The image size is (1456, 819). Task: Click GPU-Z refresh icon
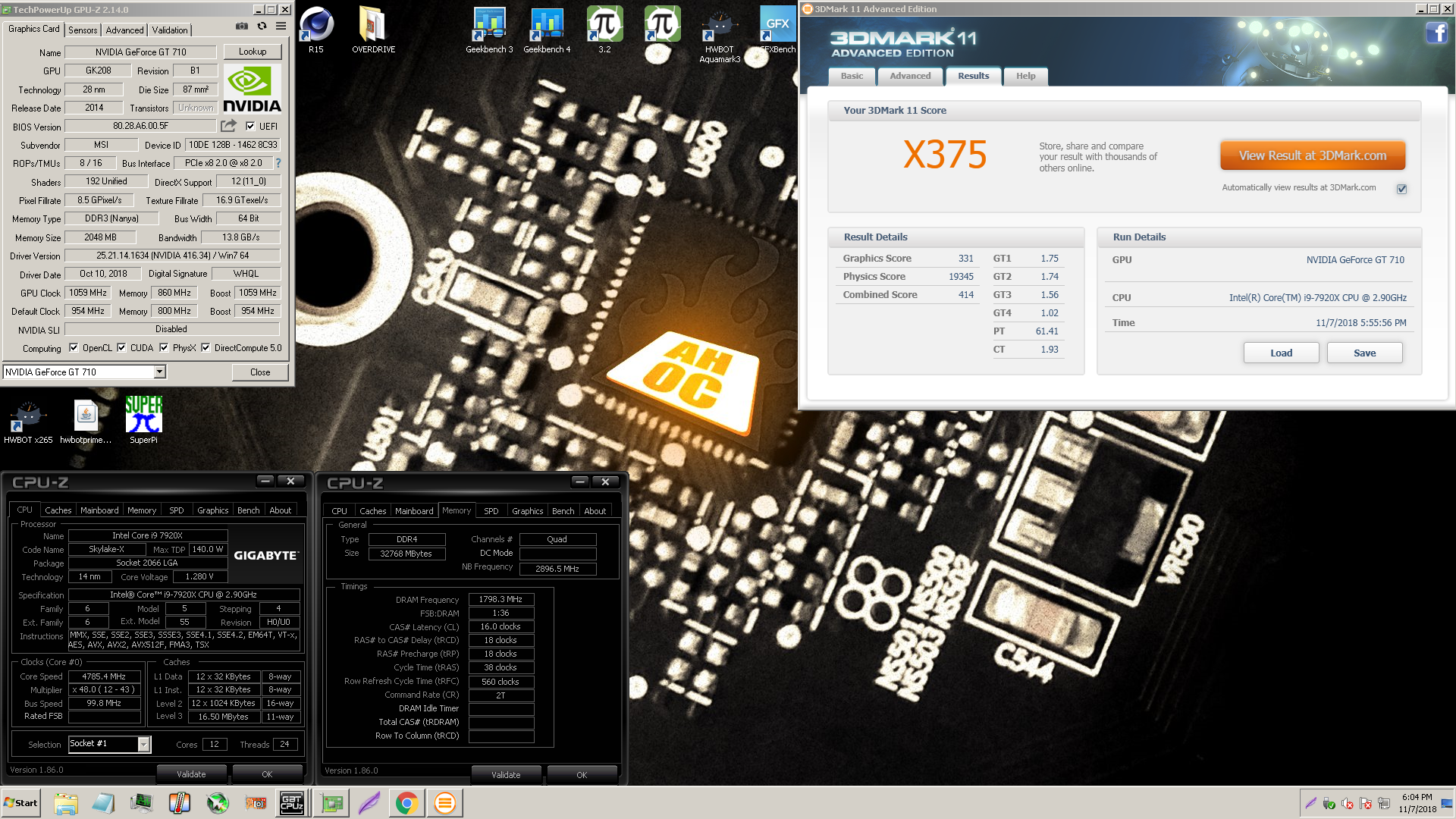point(262,26)
